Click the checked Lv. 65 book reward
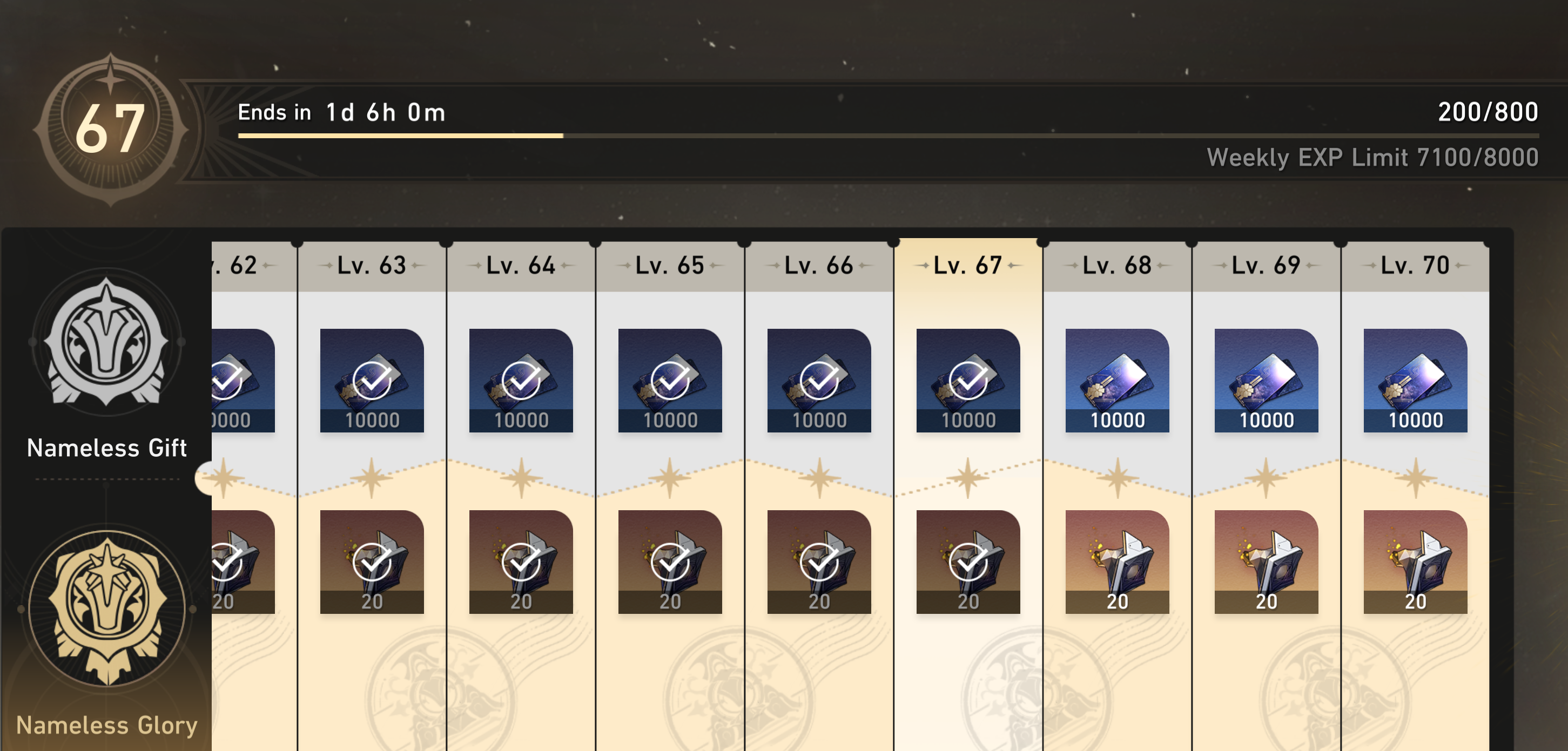Screen dimensions: 1568x751 tap(670, 561)
